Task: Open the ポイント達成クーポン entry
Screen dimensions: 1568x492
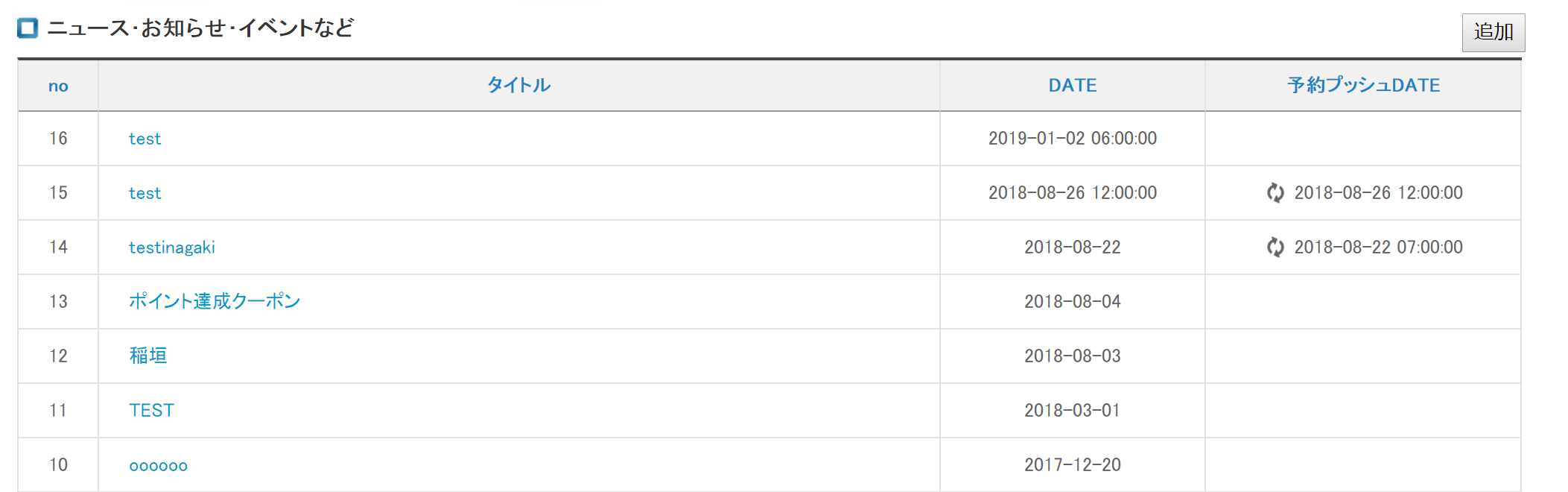Action: click(x=215, y=301)
